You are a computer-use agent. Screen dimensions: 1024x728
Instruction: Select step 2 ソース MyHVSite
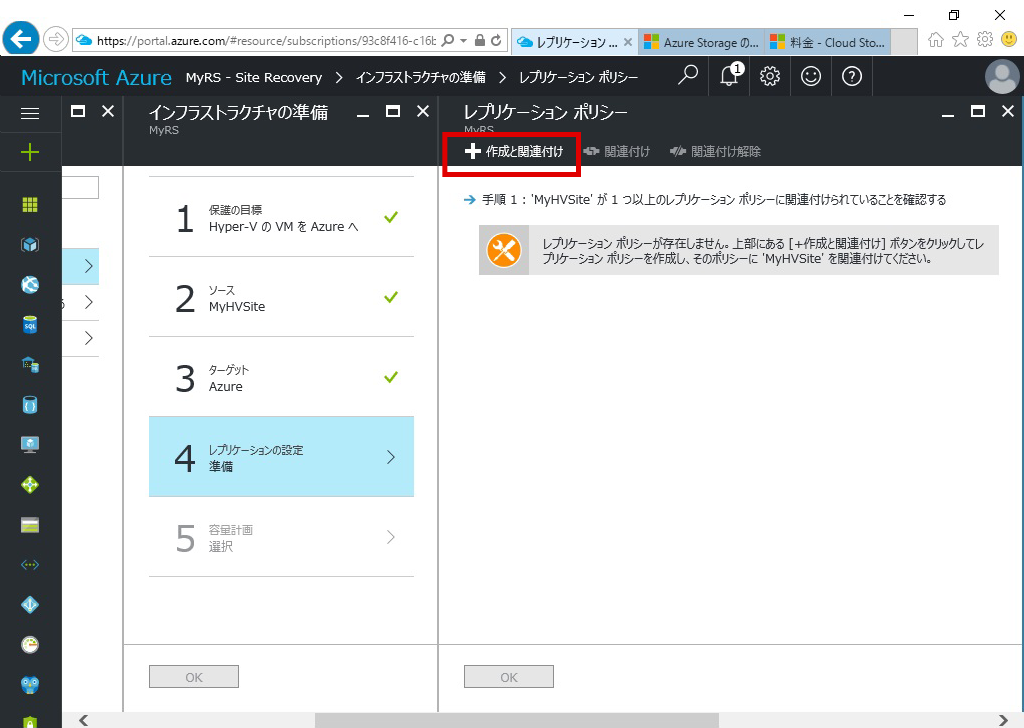point(281,298)
